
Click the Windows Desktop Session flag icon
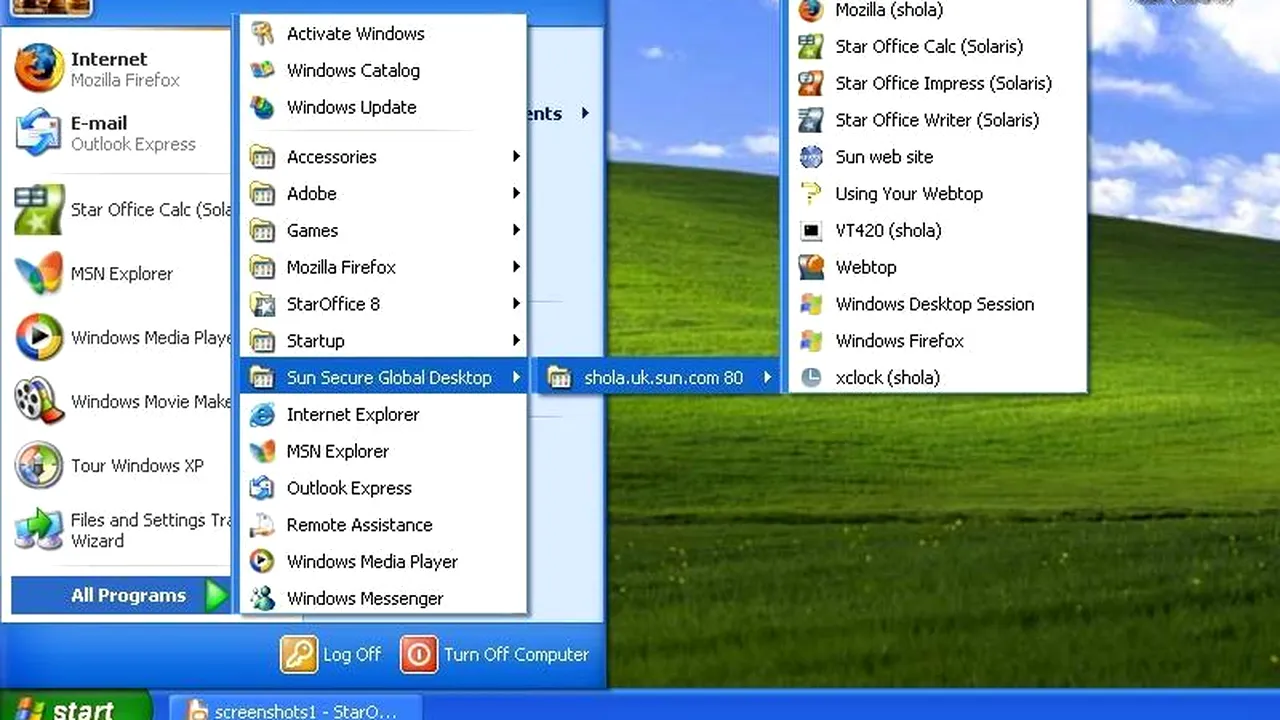click(x=811, y=304)
